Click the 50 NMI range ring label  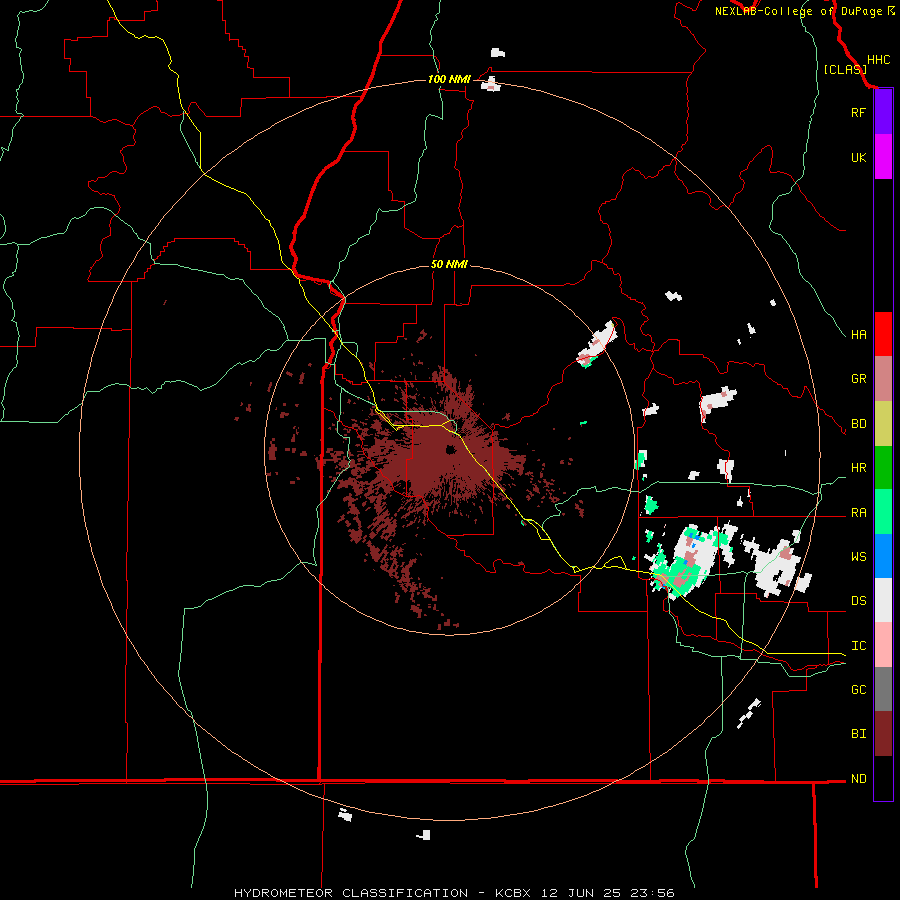click(449, 264)
